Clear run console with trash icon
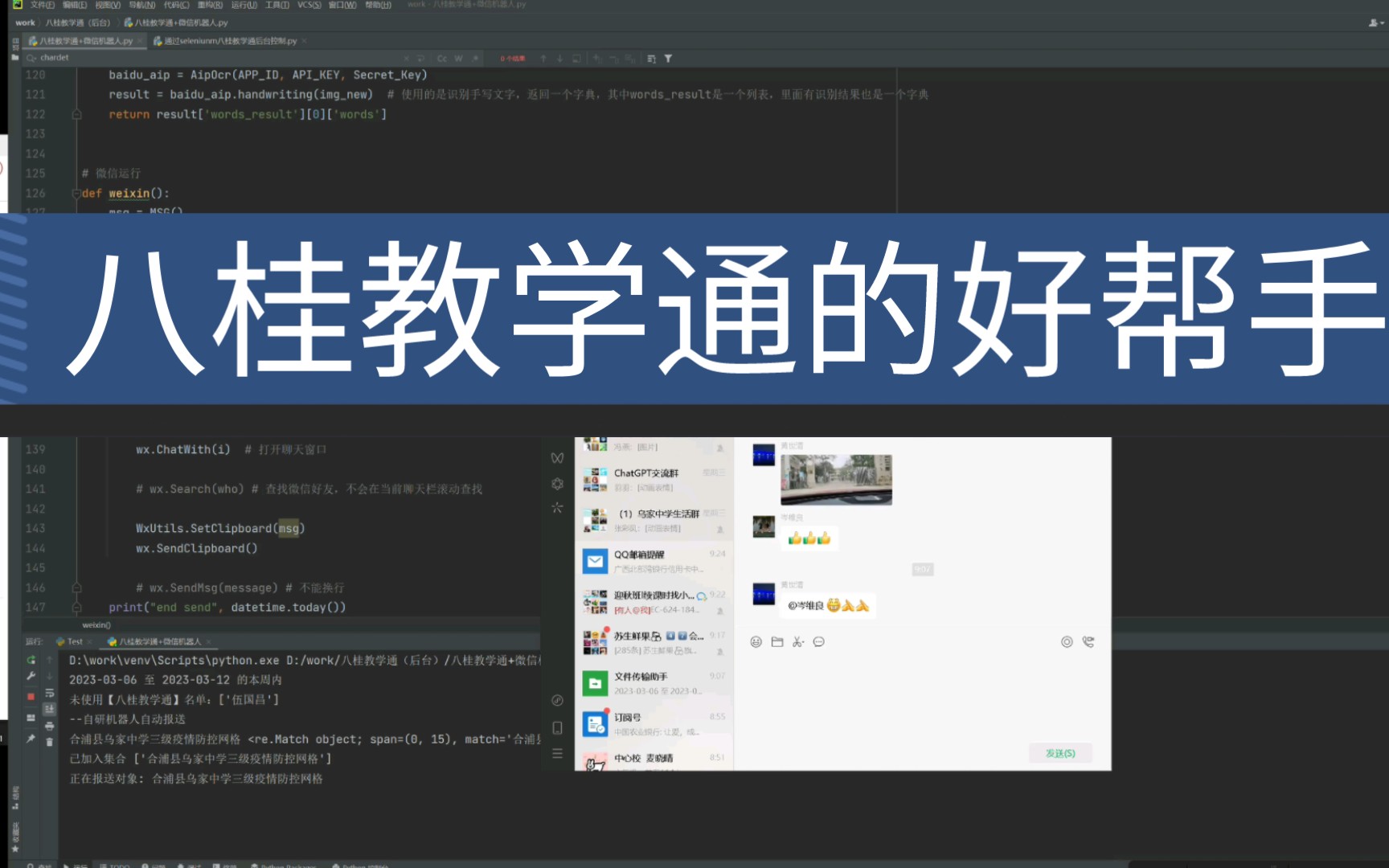The image size is (1389, 868). click(x=49, y=742)
